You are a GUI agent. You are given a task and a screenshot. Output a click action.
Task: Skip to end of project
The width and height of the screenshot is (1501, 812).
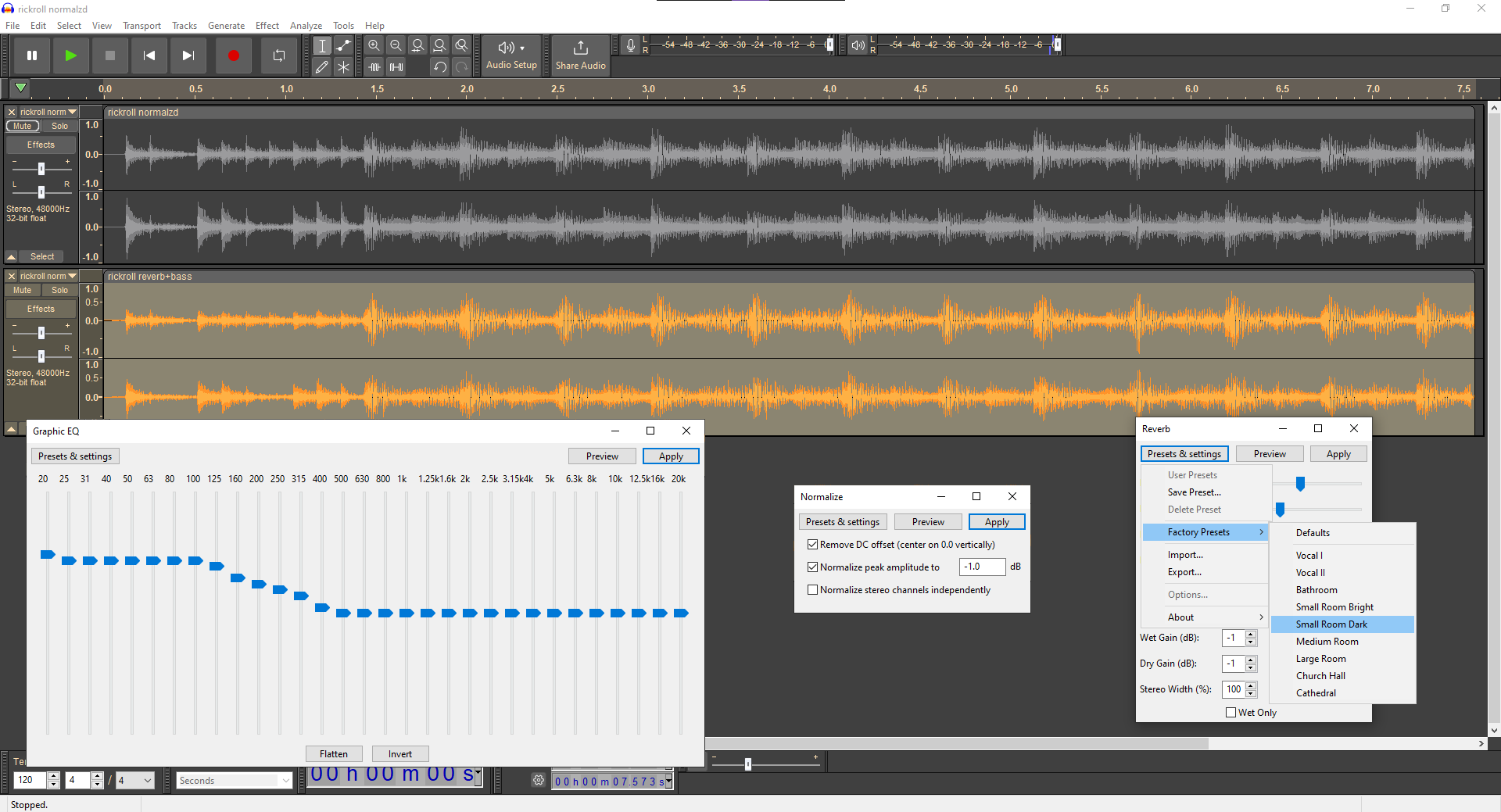[188, 55]
